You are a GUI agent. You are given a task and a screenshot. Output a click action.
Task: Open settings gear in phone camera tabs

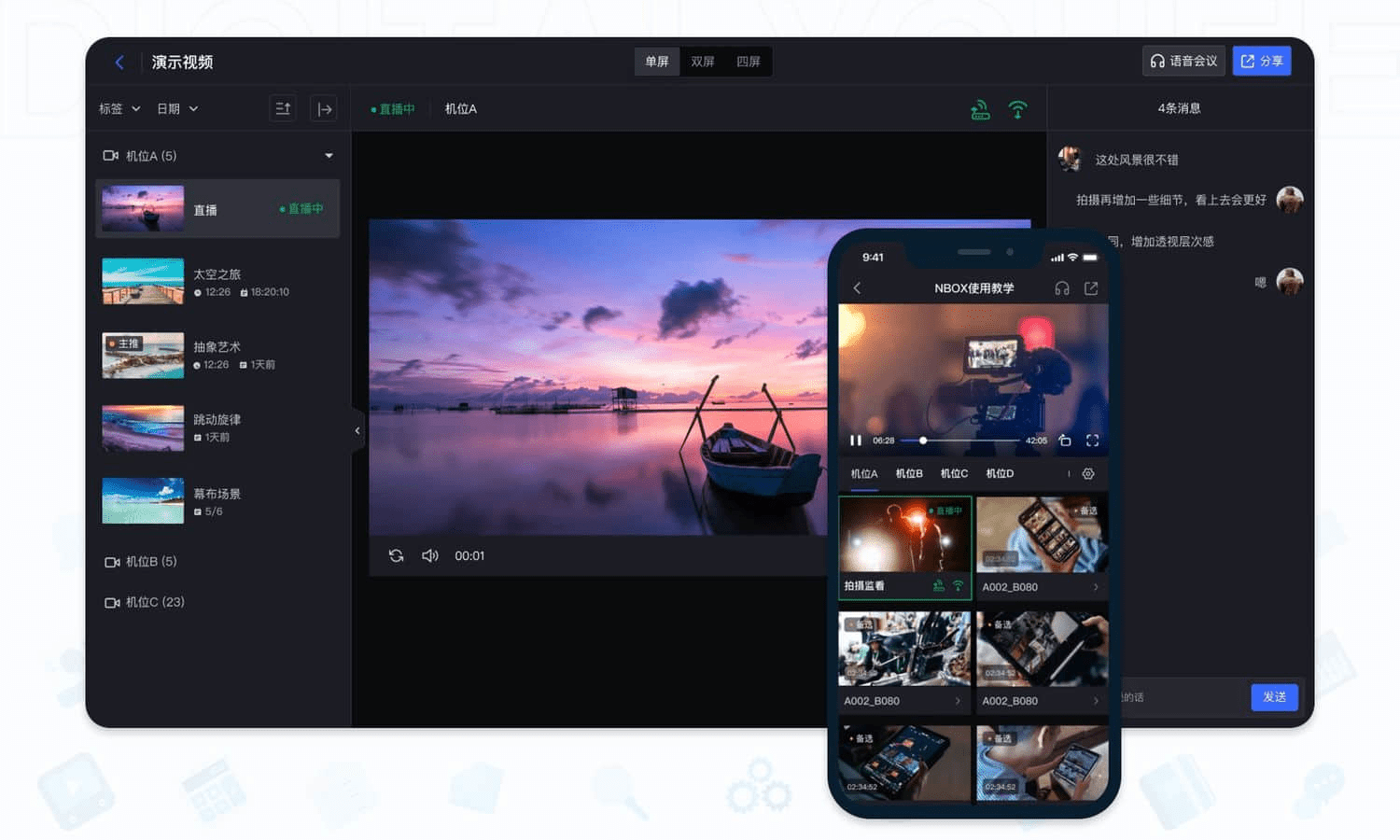click(1088, 474)
